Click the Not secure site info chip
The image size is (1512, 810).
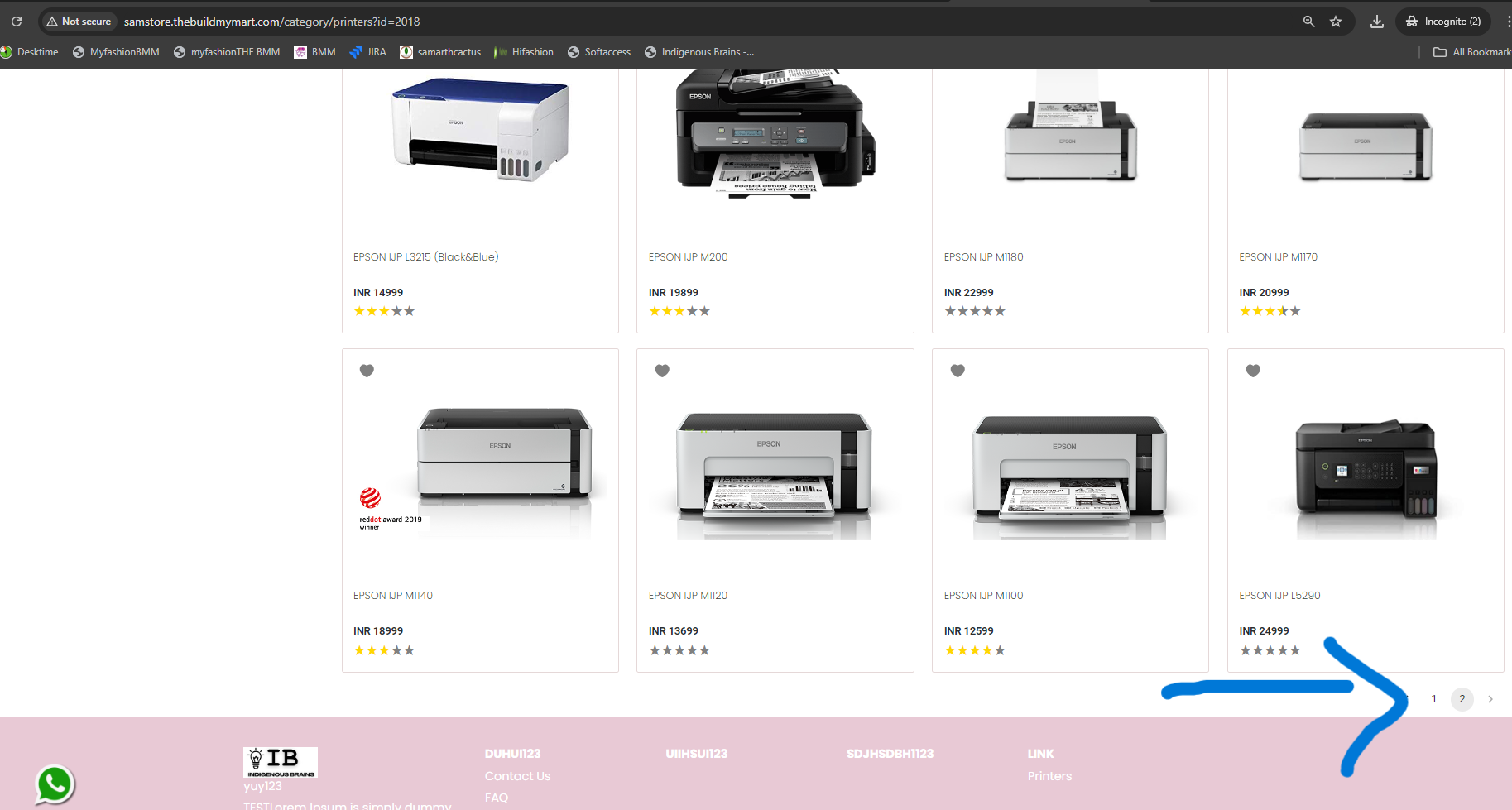tap(79, 22)
